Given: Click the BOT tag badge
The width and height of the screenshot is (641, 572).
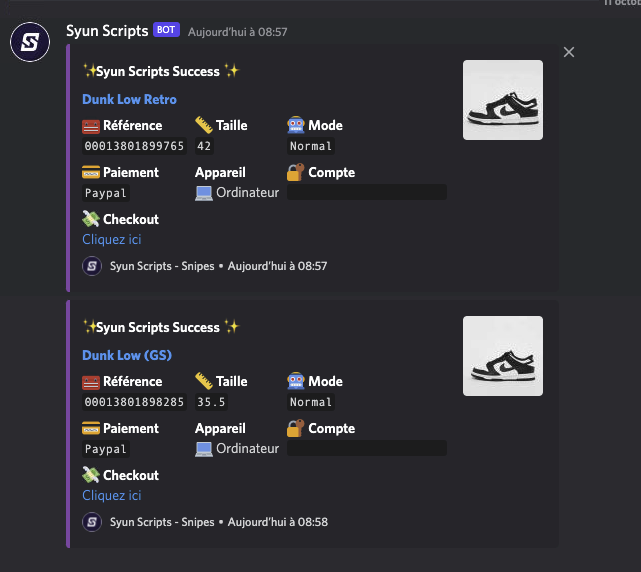Looking at the screenshot, I should [x=166, y=30].
